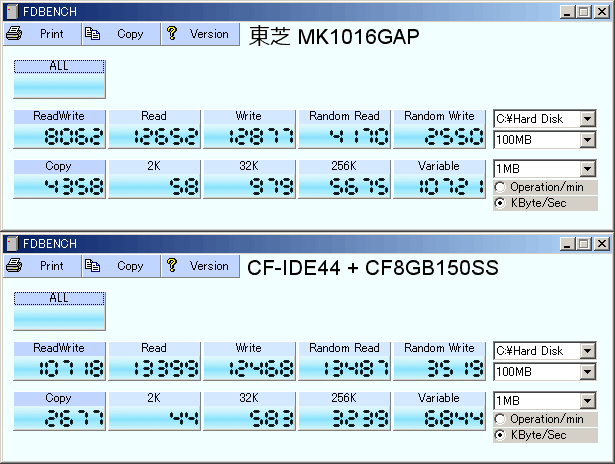
Task: Select Operation/min radio in bottom window
Action: pyautogui.click(x=500, y=419)
